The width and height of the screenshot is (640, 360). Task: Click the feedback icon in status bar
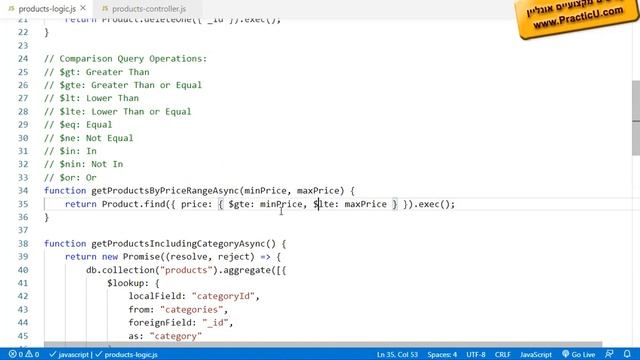[x=609, y=354]
